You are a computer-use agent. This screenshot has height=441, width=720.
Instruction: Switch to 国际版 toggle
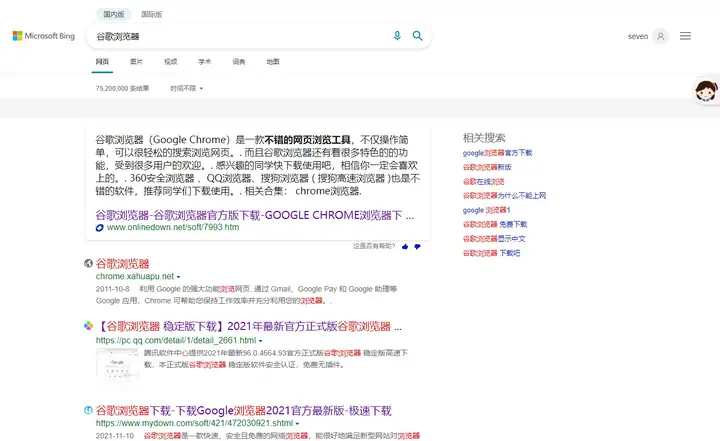click(152, 14)
